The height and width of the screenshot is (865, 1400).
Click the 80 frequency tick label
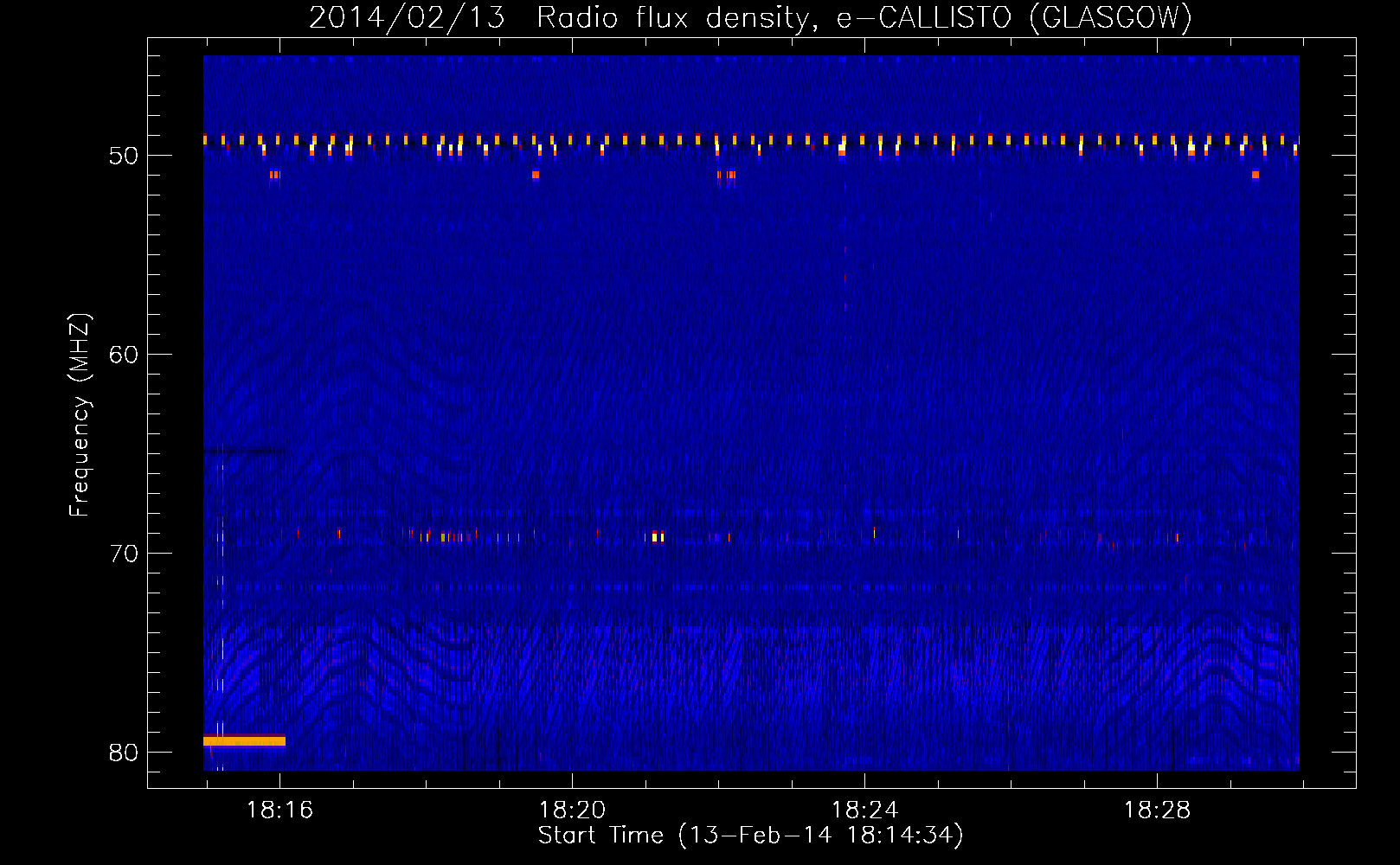tap(124, 753)
